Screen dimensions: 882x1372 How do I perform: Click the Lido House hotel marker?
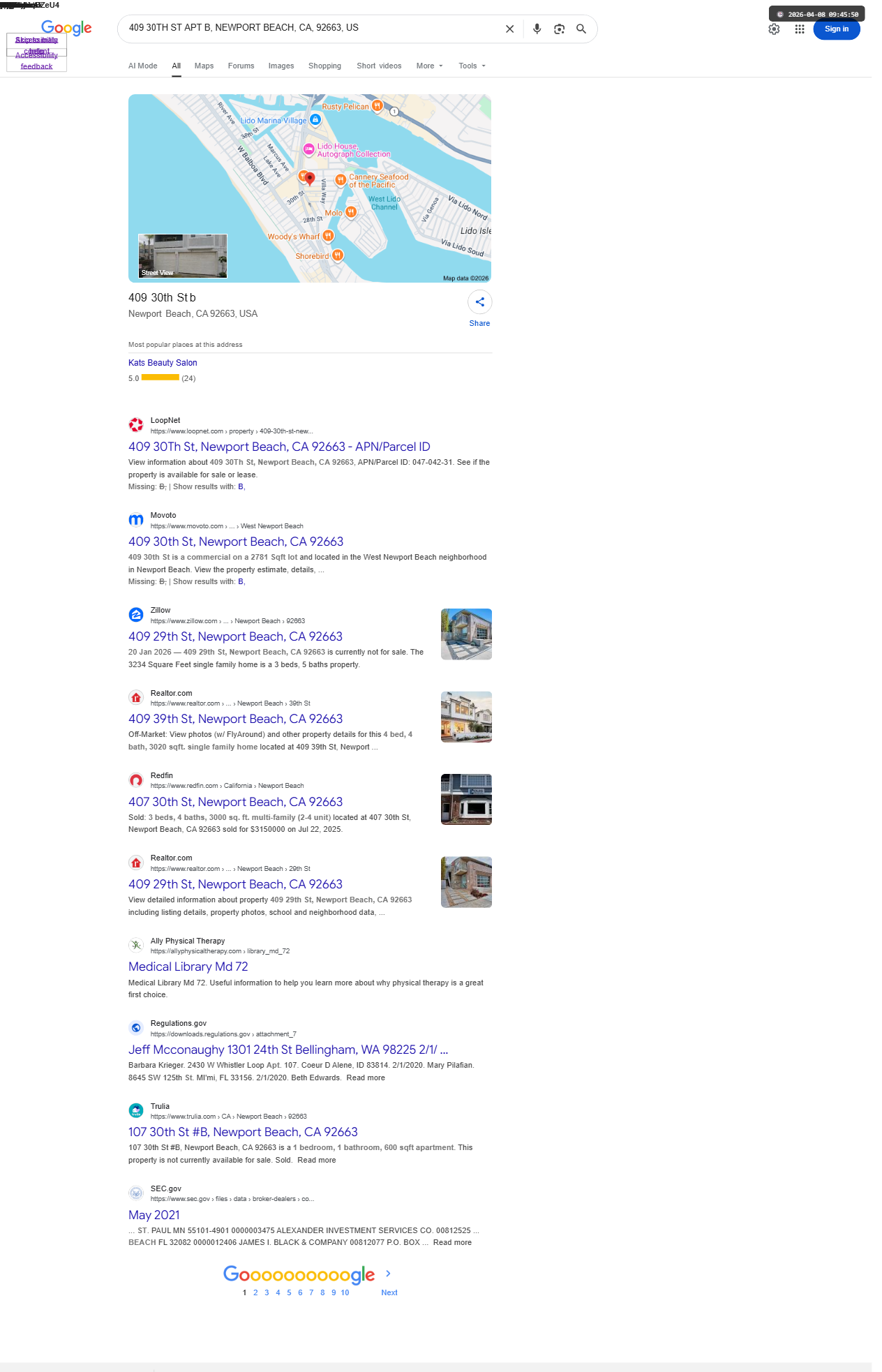[308, 149]
